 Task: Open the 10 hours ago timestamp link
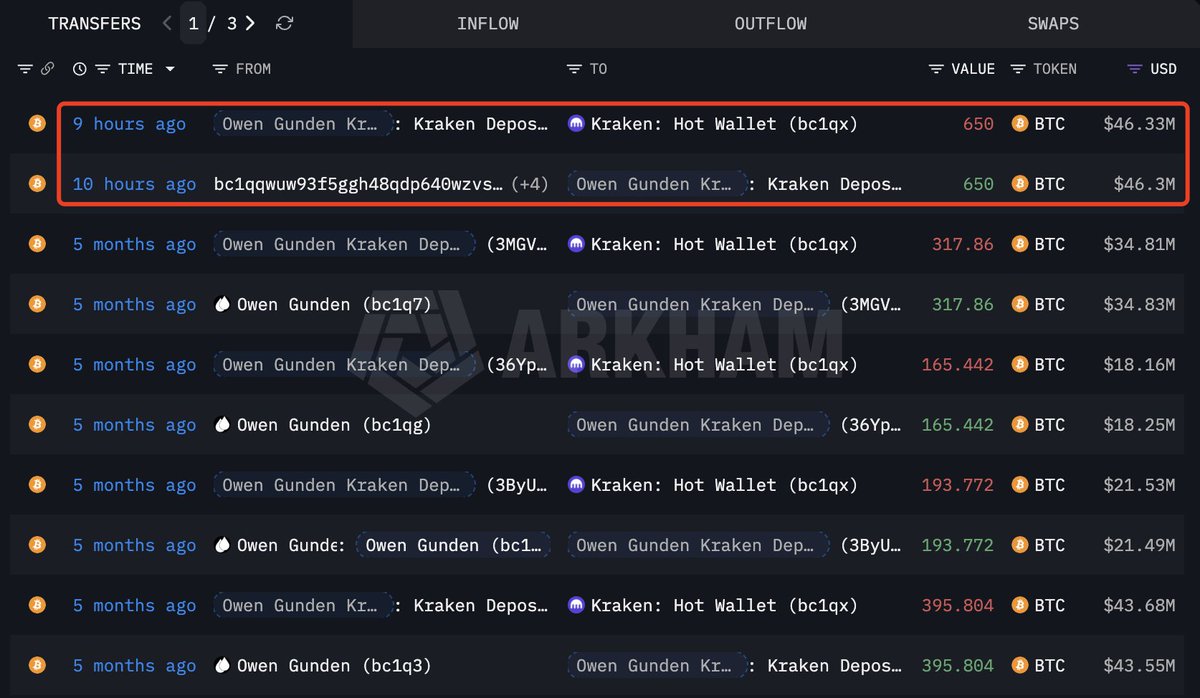(x=134, y=184)
